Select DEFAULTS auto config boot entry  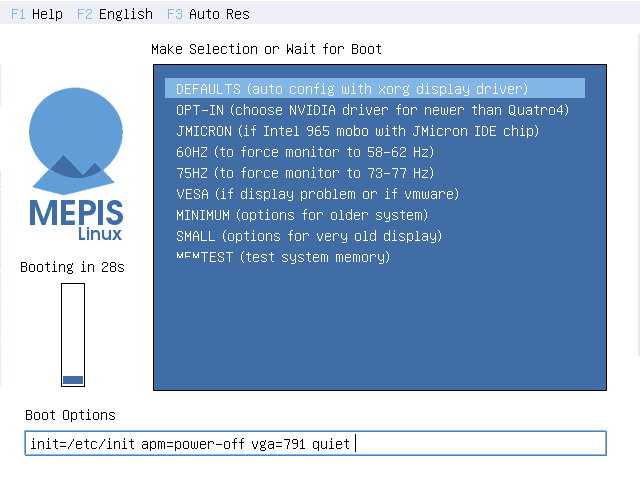pyautogui.click(x=375, y=89)
